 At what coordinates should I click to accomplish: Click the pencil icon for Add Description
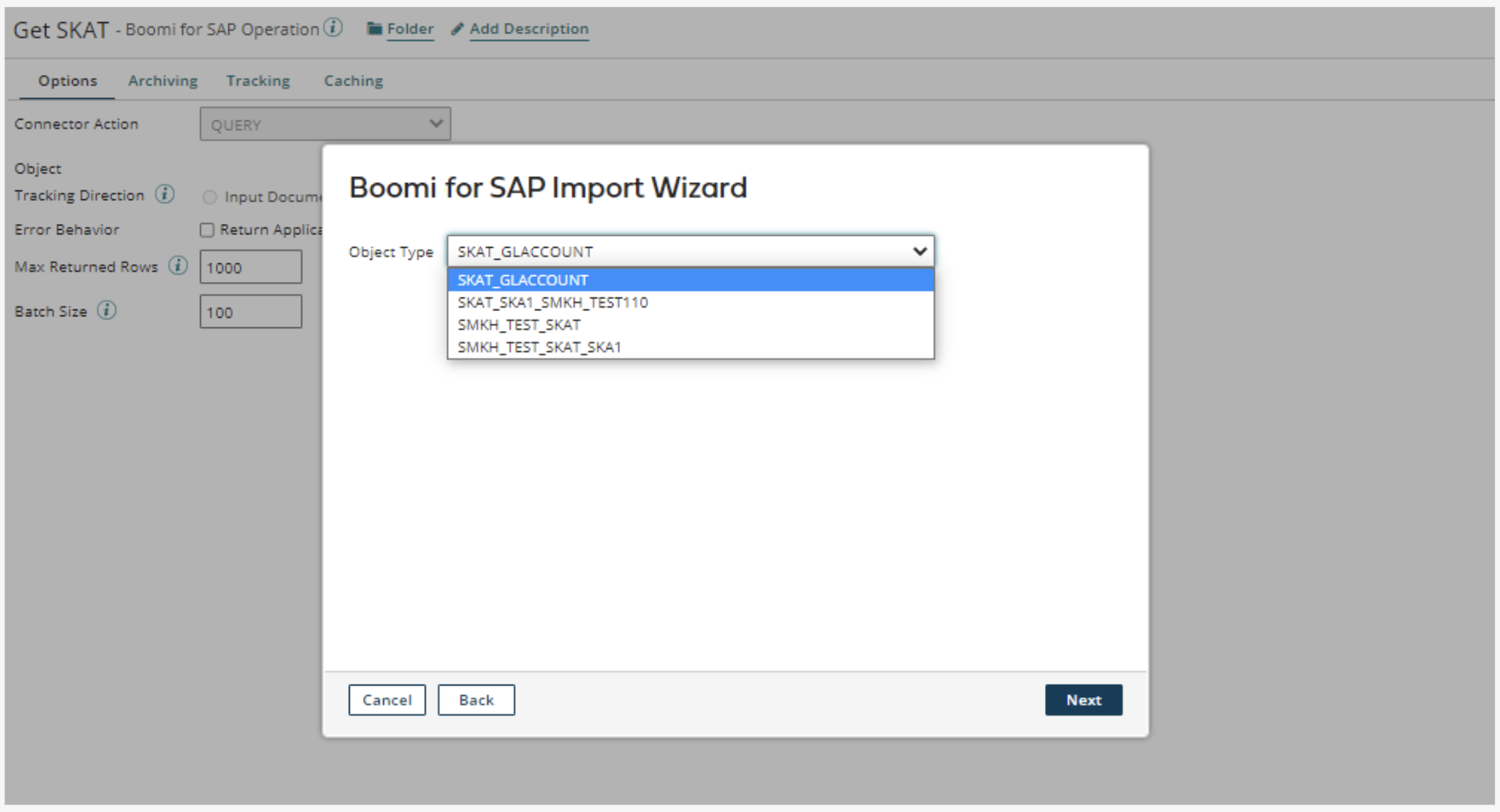pos(458,29)
